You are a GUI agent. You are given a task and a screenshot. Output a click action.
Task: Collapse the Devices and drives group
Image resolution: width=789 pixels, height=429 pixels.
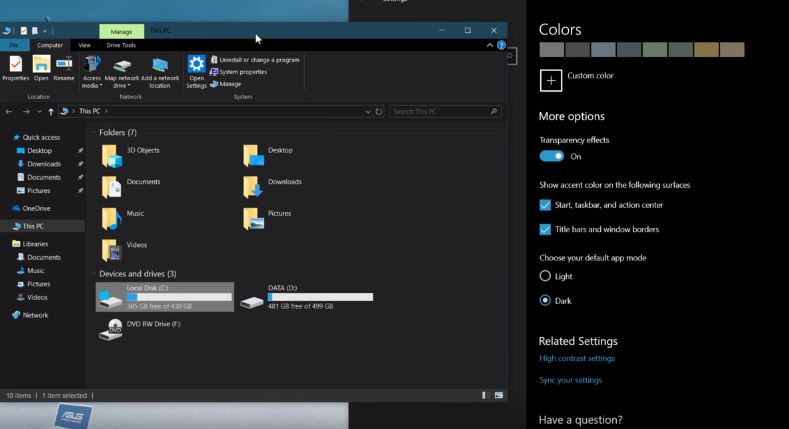click(x=93, y=274)
